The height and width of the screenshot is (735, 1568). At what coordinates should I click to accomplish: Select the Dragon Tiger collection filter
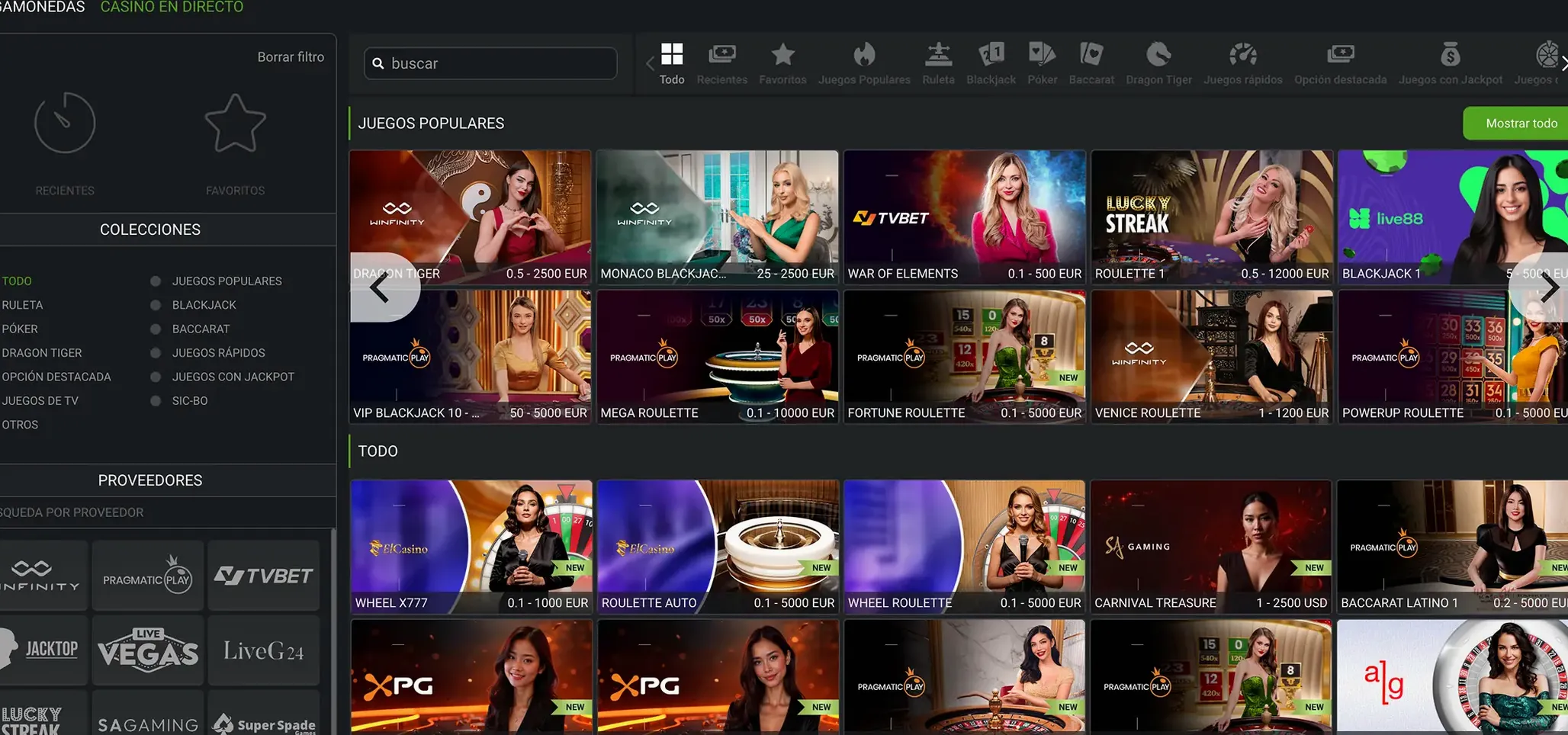(x=41, y=353)
